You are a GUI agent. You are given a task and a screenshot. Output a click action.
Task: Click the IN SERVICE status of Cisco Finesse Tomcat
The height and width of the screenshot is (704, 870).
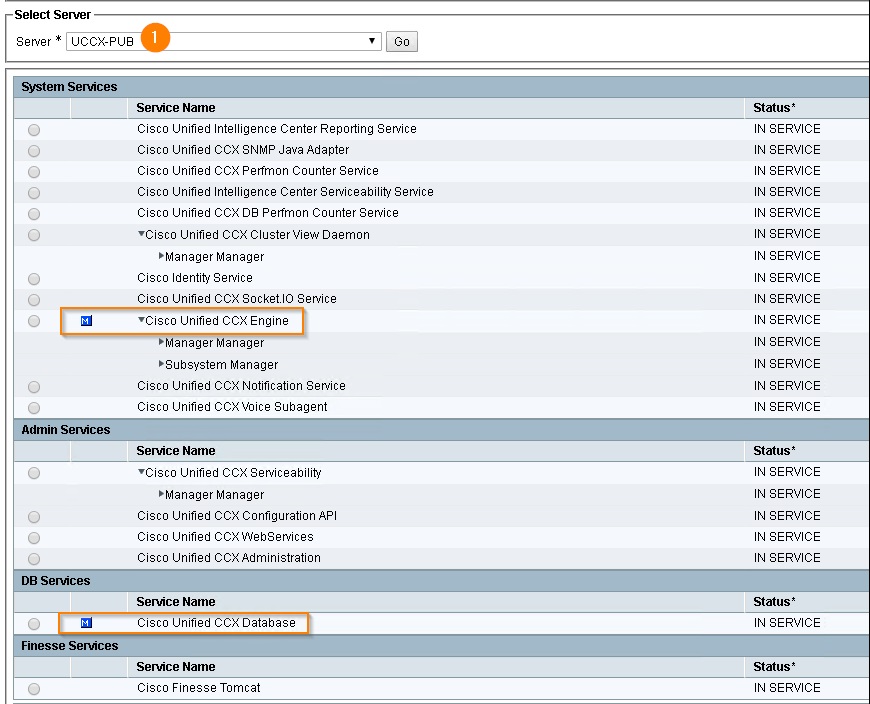pos(787,688)
